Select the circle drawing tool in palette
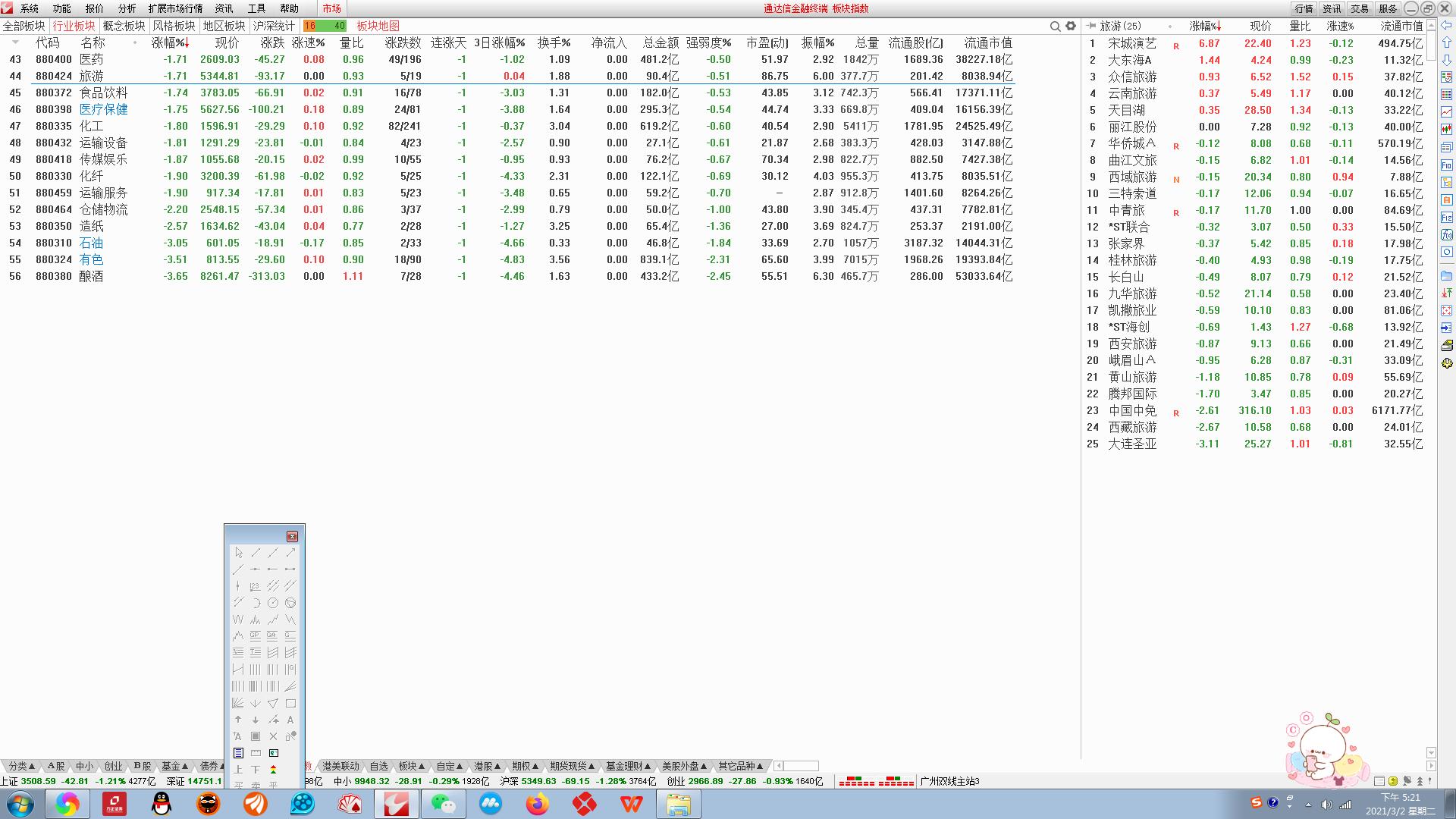The image size is (1456, 819). tap(273, 603)
